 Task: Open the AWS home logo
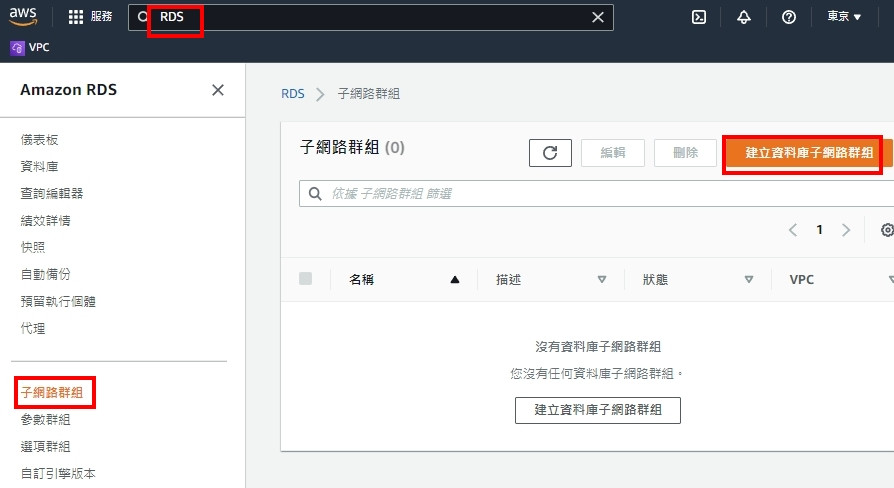point(23,17)
